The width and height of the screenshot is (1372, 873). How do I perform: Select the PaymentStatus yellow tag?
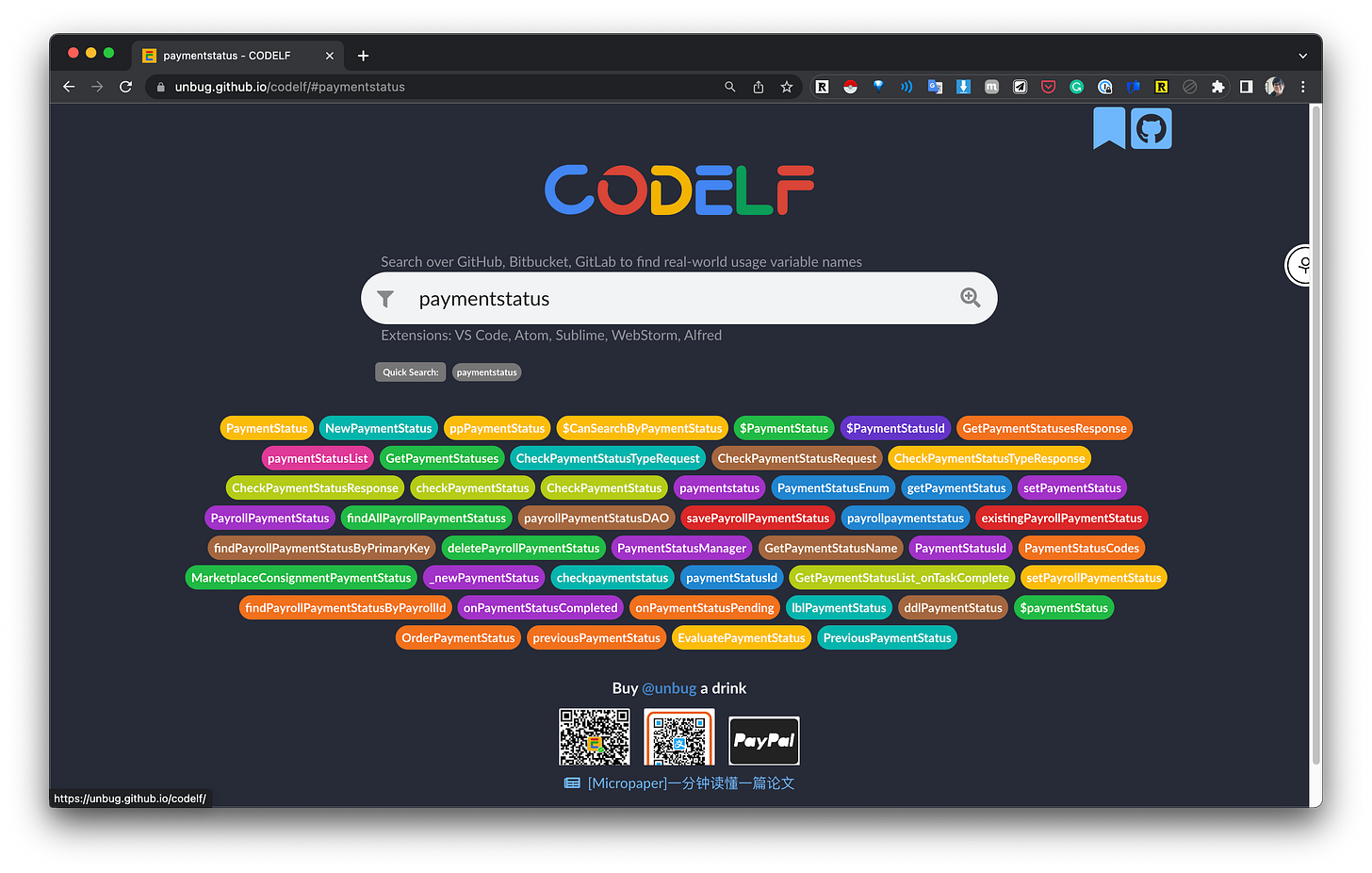tap(267, 428)
